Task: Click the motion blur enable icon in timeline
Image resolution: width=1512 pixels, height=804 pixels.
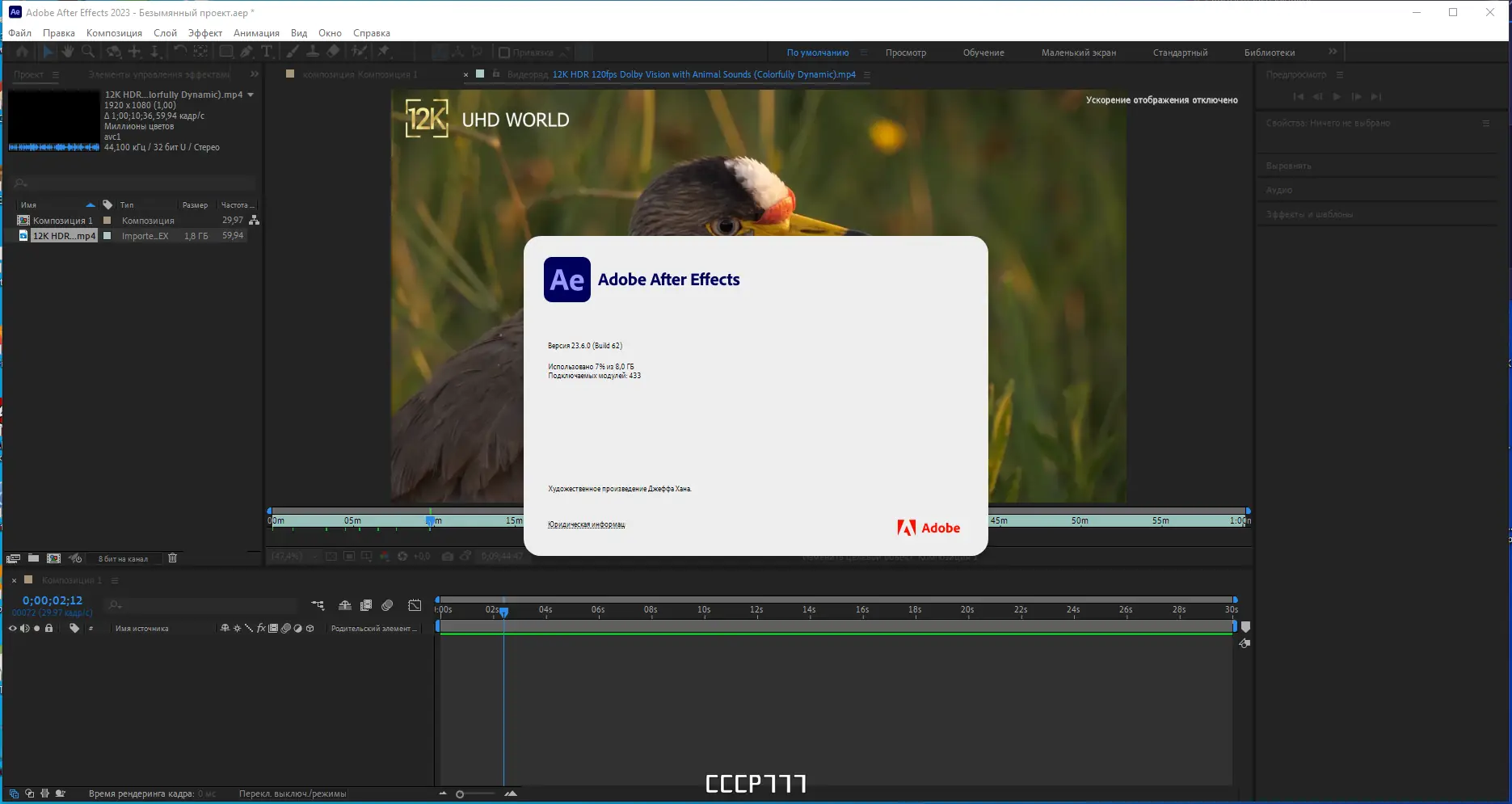Action: [387, 605]
